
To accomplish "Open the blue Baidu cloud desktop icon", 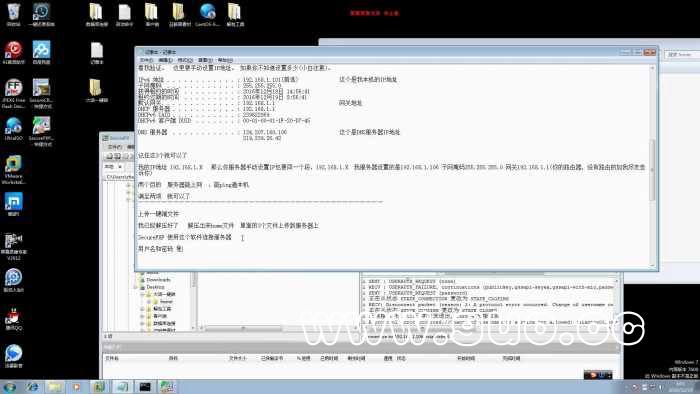I will (41, 52).
